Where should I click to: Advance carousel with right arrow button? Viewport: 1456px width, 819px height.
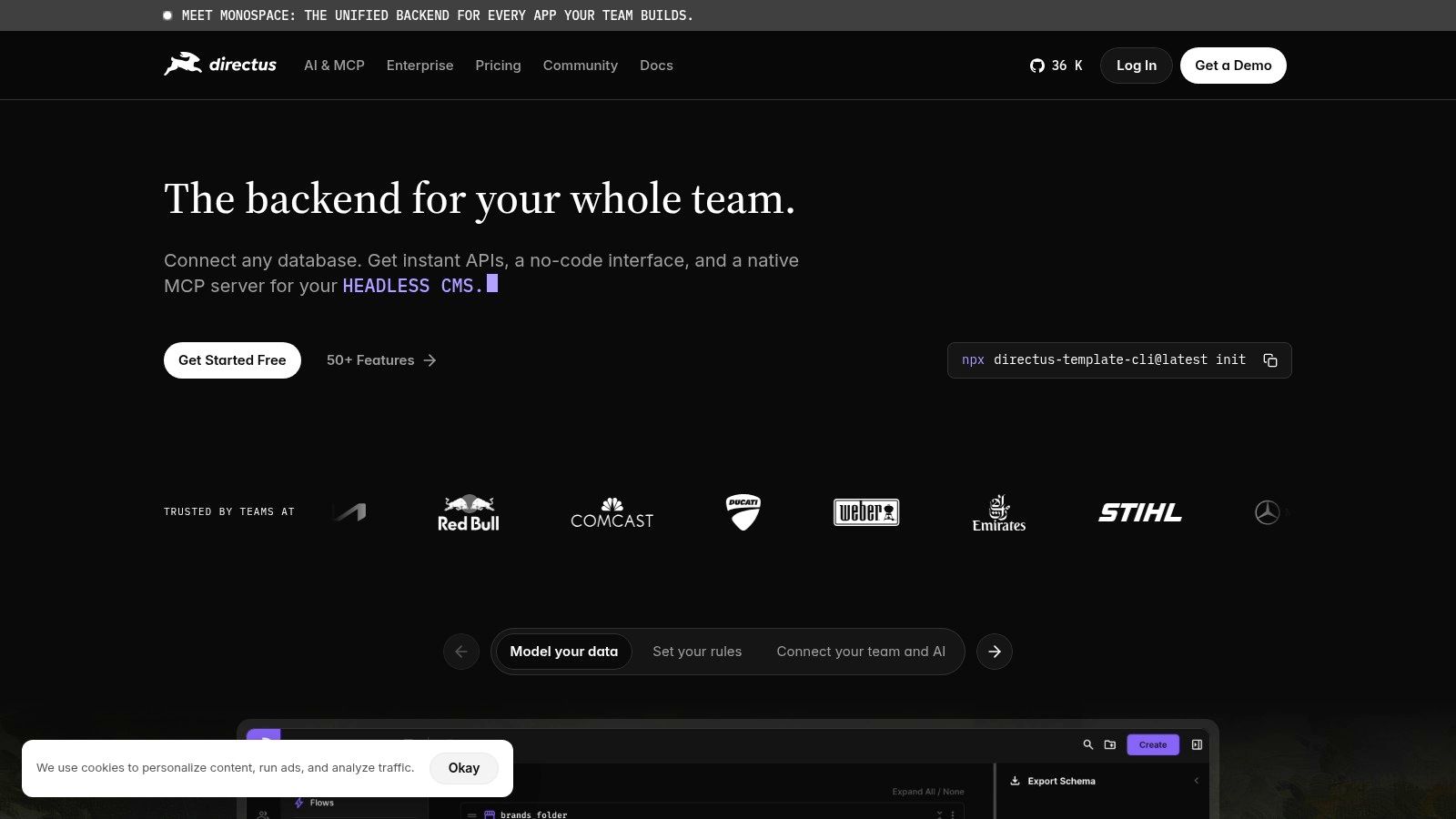click(x=995, y=652)
